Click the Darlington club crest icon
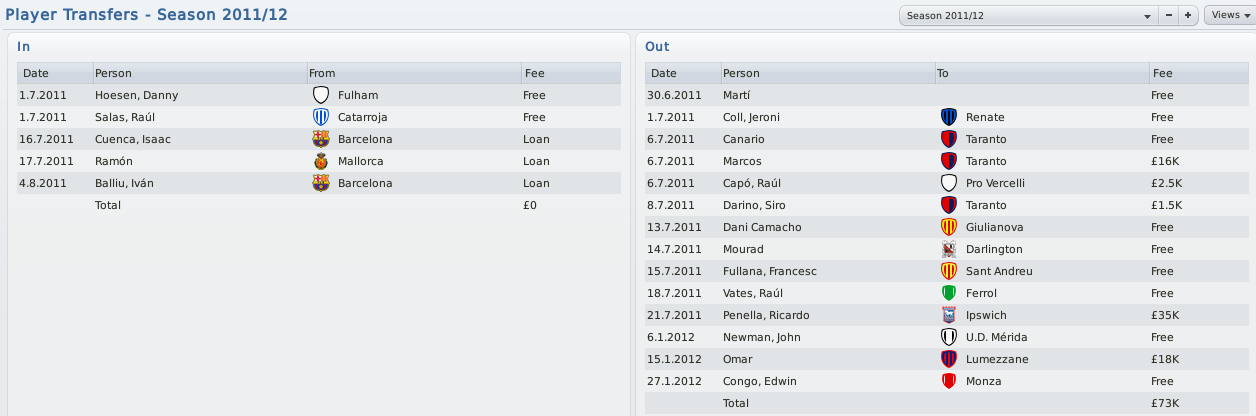Screen dimensions: 1256x416 949,249
